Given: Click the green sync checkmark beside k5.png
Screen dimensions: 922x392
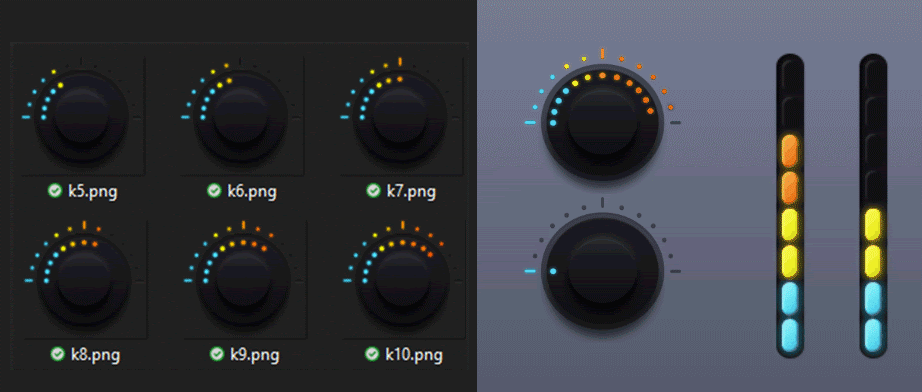Looking at the screenshot, I should (55, 190).
